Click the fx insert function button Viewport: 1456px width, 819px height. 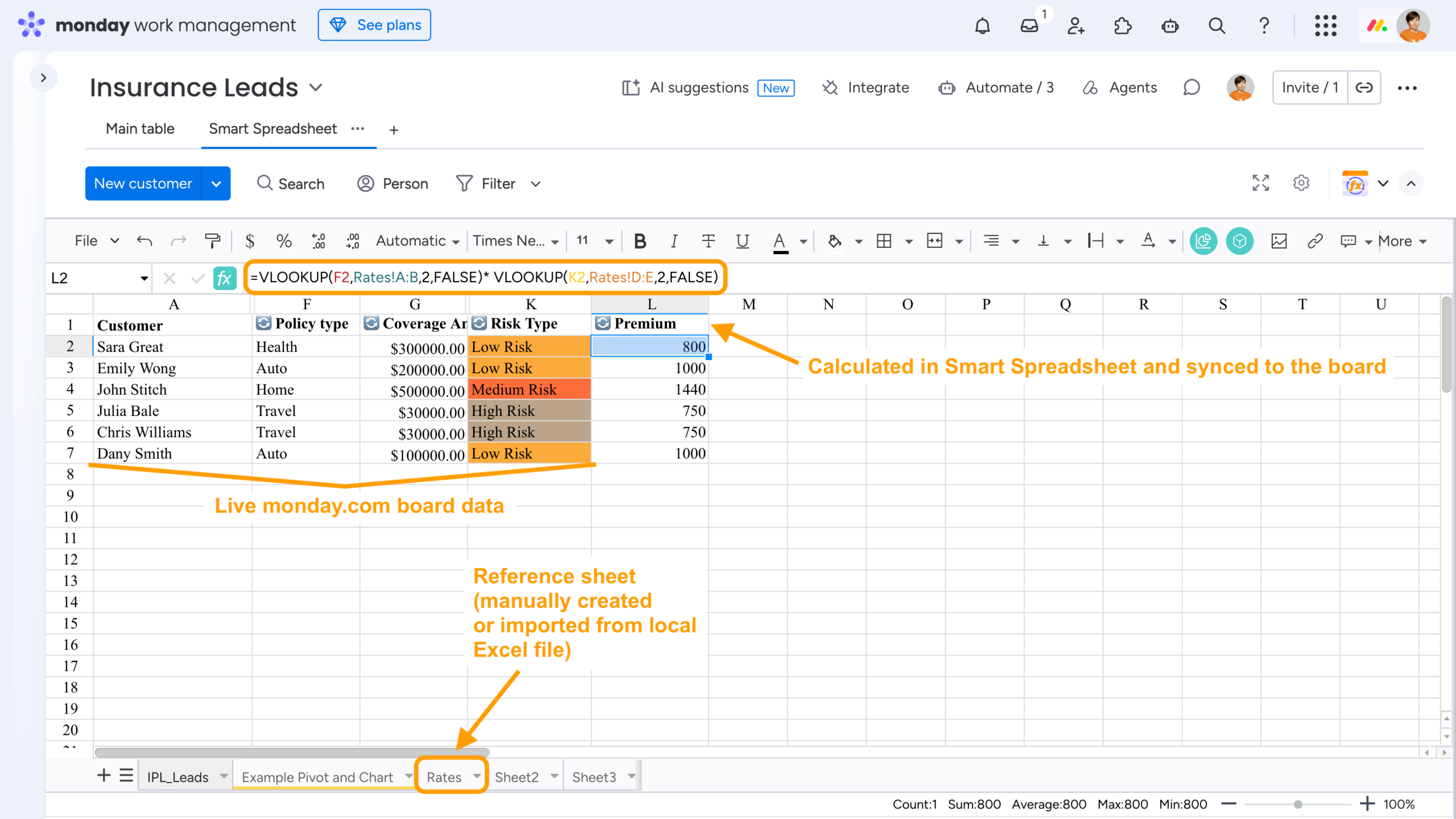point(225,278)
